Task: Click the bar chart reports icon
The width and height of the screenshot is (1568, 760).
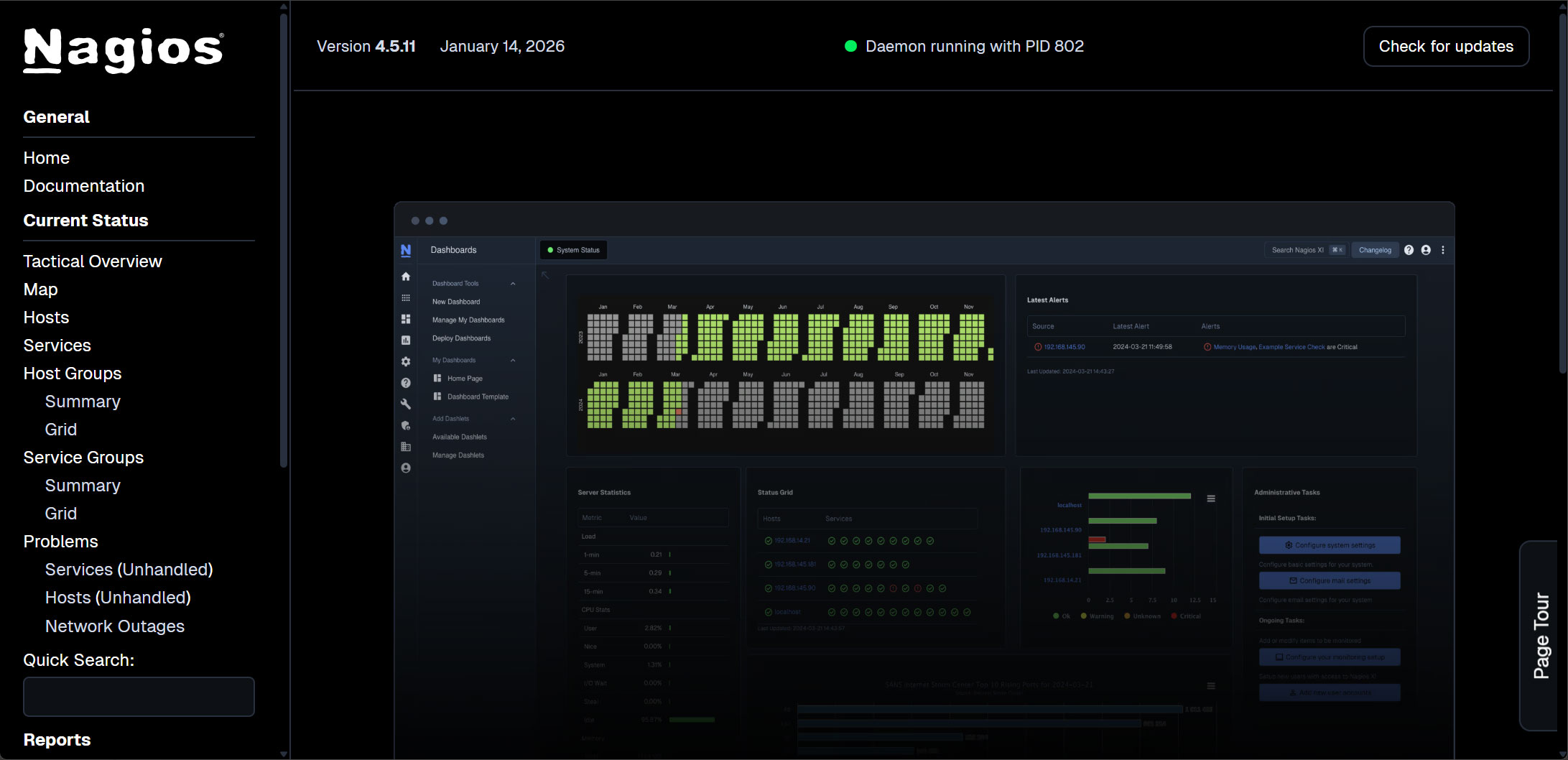Action: pyautogui.click(x=406, y=340)
